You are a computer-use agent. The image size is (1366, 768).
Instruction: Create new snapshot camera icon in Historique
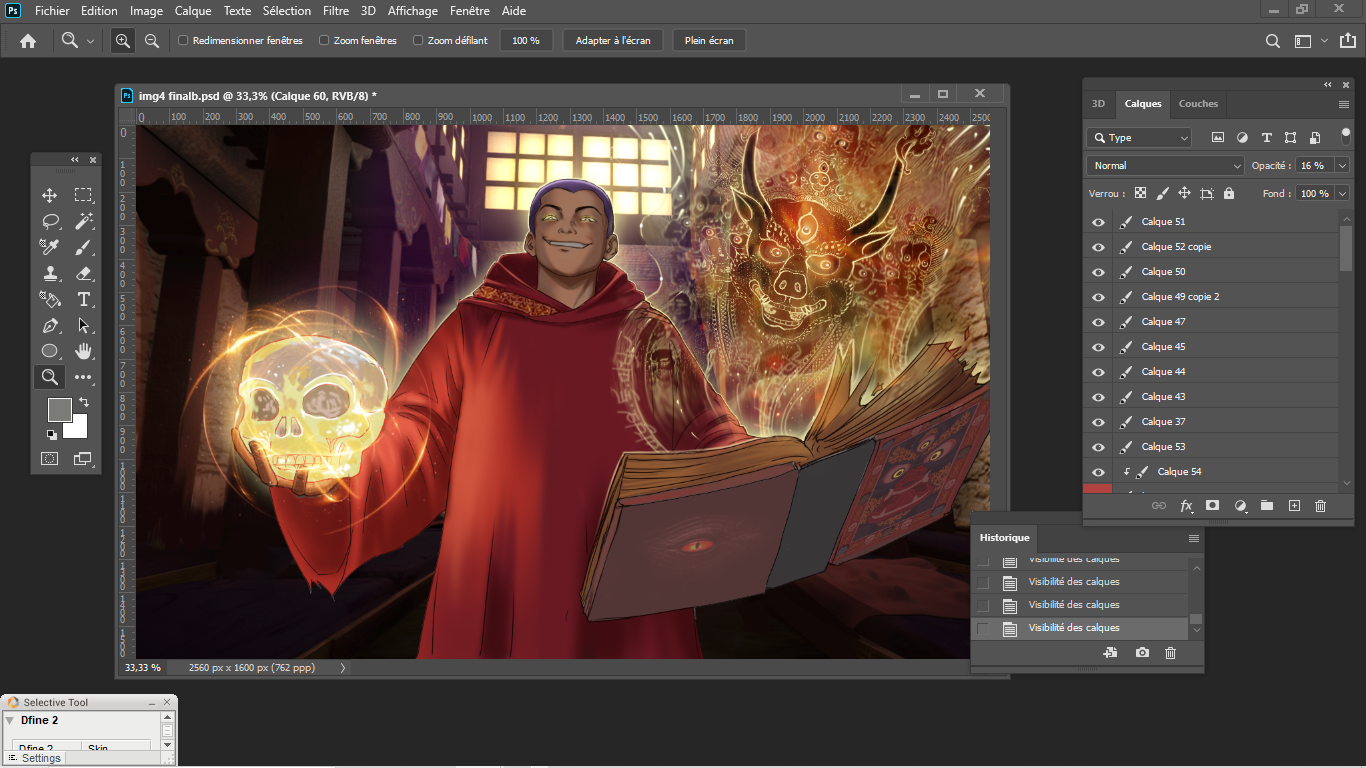1142,653
